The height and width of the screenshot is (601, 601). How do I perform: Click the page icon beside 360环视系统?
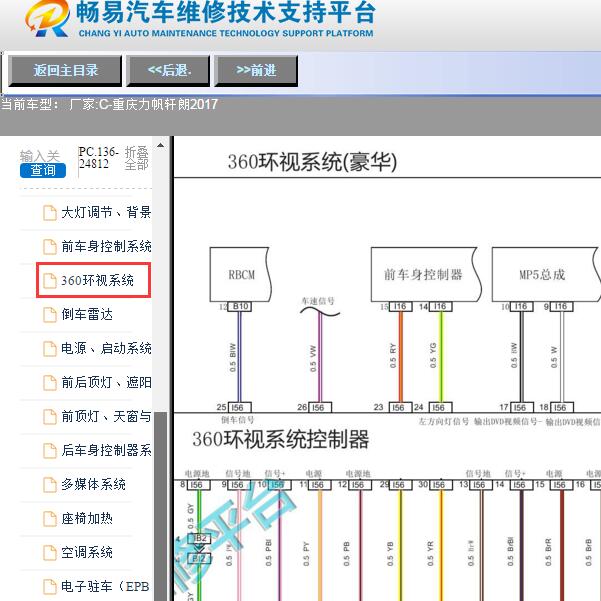pos(49,281)
